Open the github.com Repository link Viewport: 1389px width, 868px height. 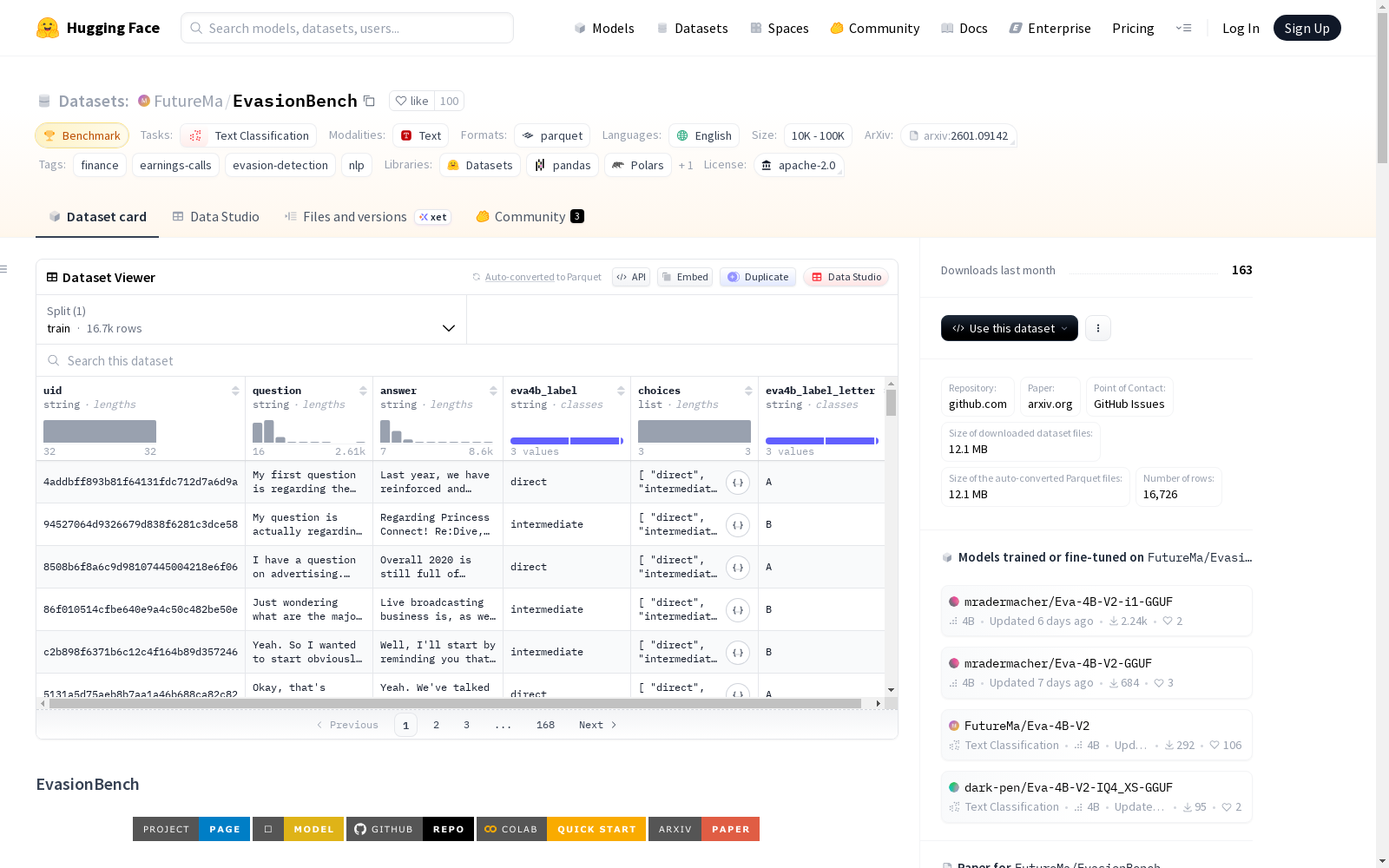point(978,397)
